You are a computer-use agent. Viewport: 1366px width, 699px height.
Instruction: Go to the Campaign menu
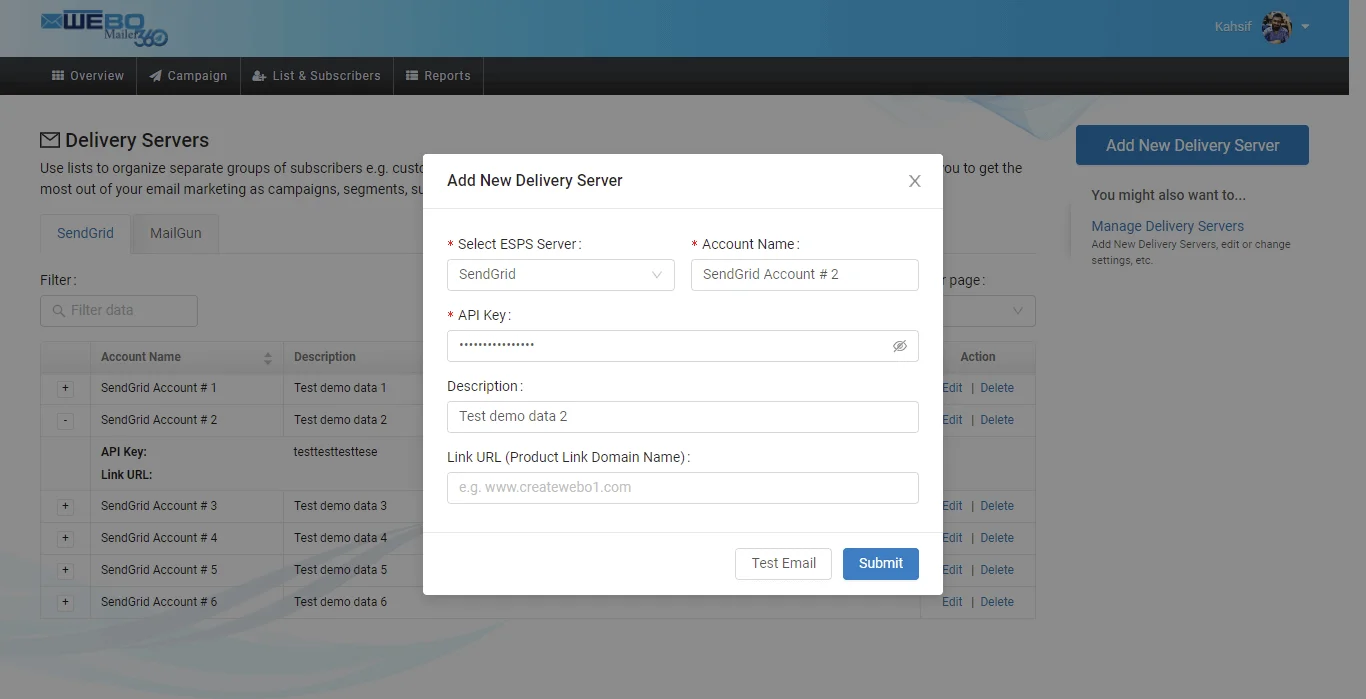click(188, 76)
